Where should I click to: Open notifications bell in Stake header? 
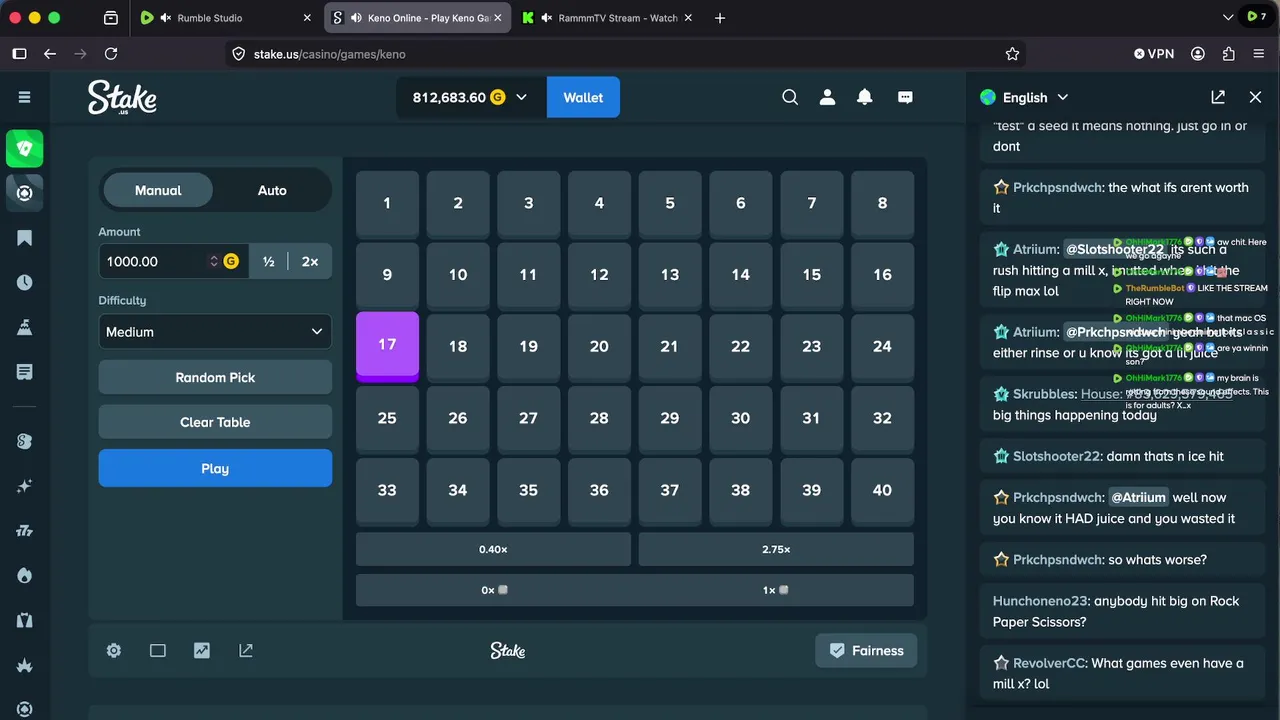pos(865,97)
